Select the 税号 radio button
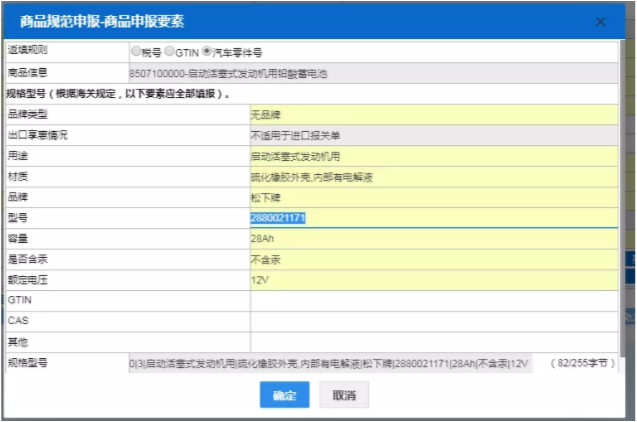The width and height of the screenshot is (637, 422). click(x=136, y=52)
